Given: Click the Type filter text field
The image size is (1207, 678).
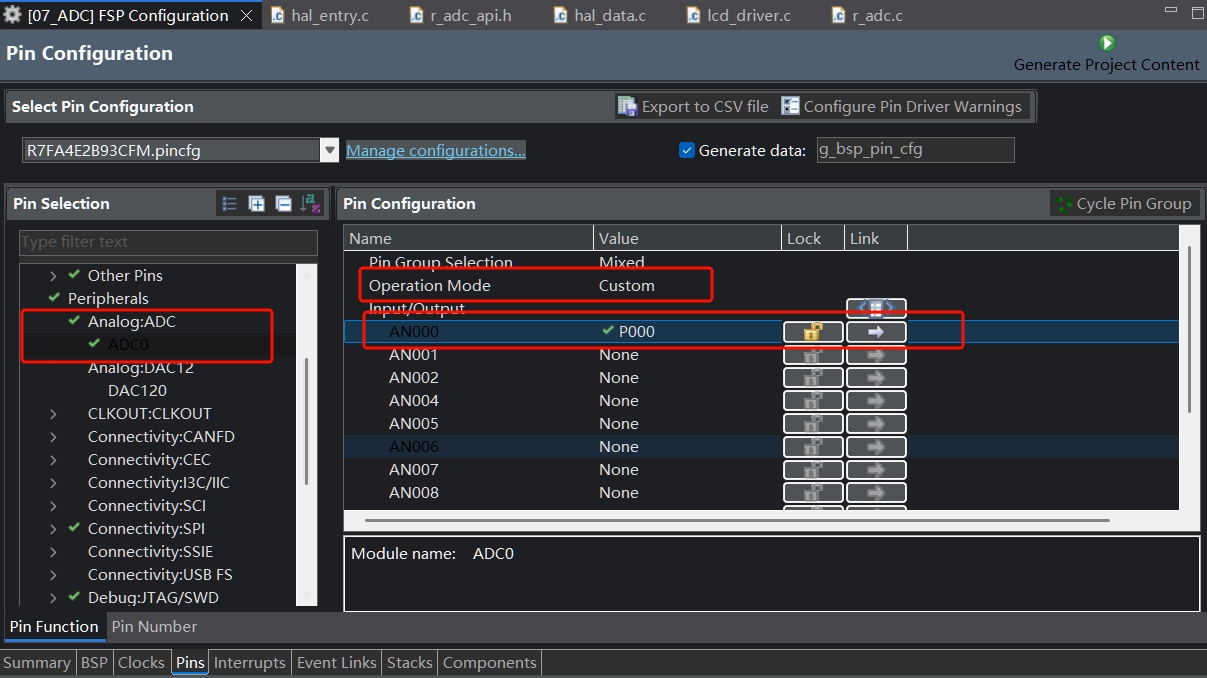Looking at the screenshot, I should point(168,242).
